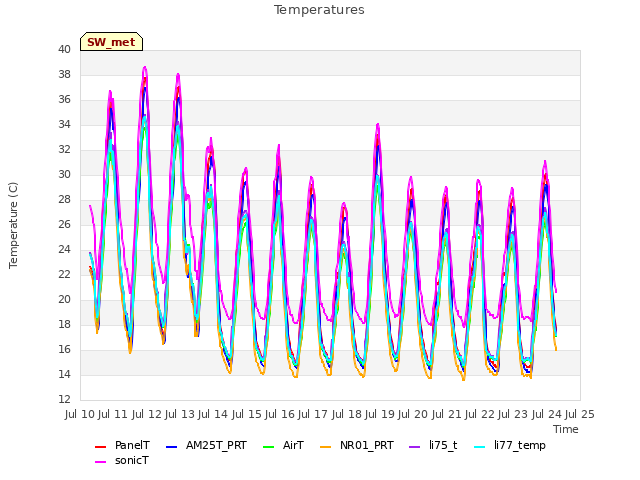This screenshot has height=480, width=640.
Task: Click the Jul 25 x-axis tick label
Action: point(580,414)
